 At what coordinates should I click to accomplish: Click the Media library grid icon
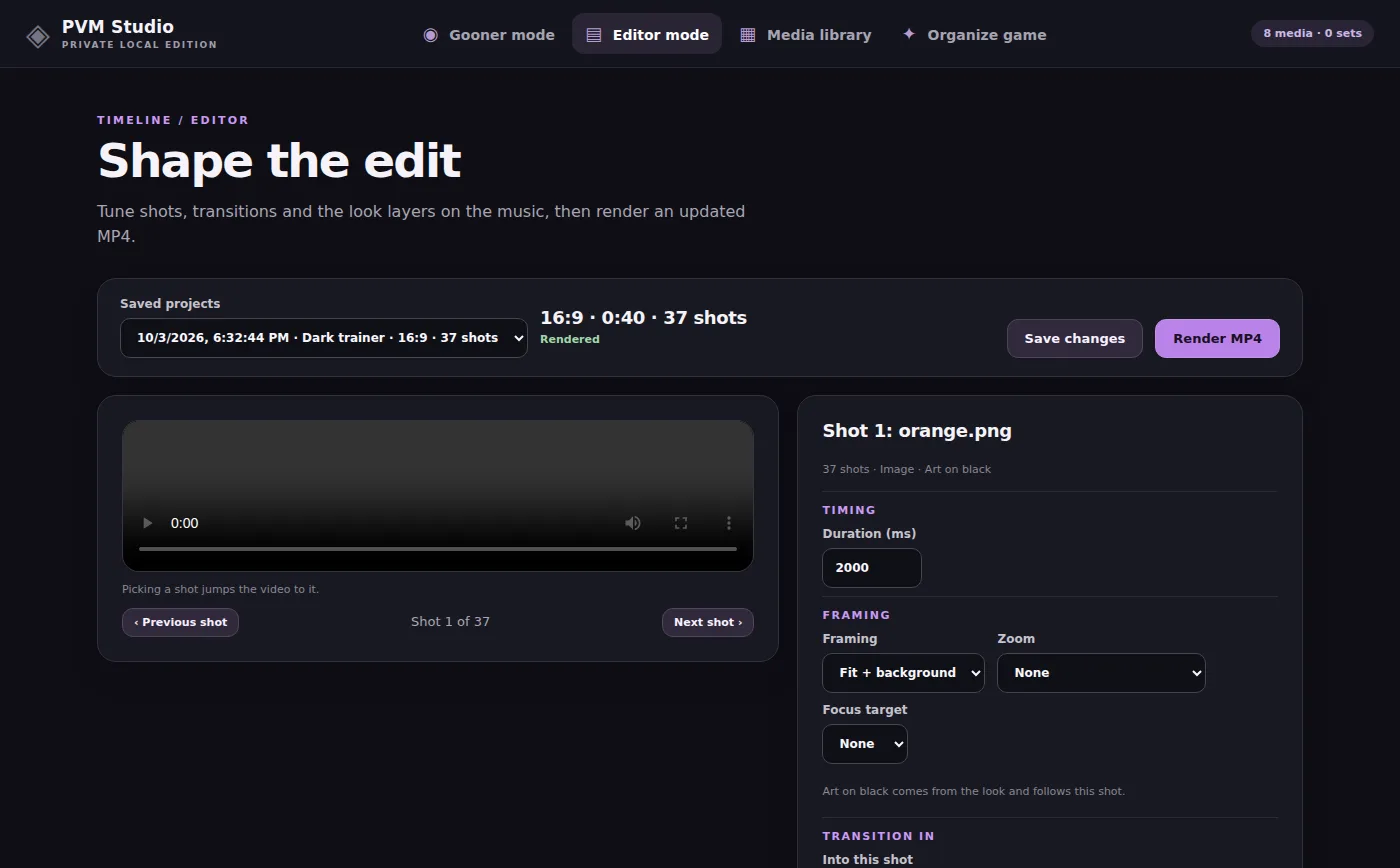tap(747, 35)
